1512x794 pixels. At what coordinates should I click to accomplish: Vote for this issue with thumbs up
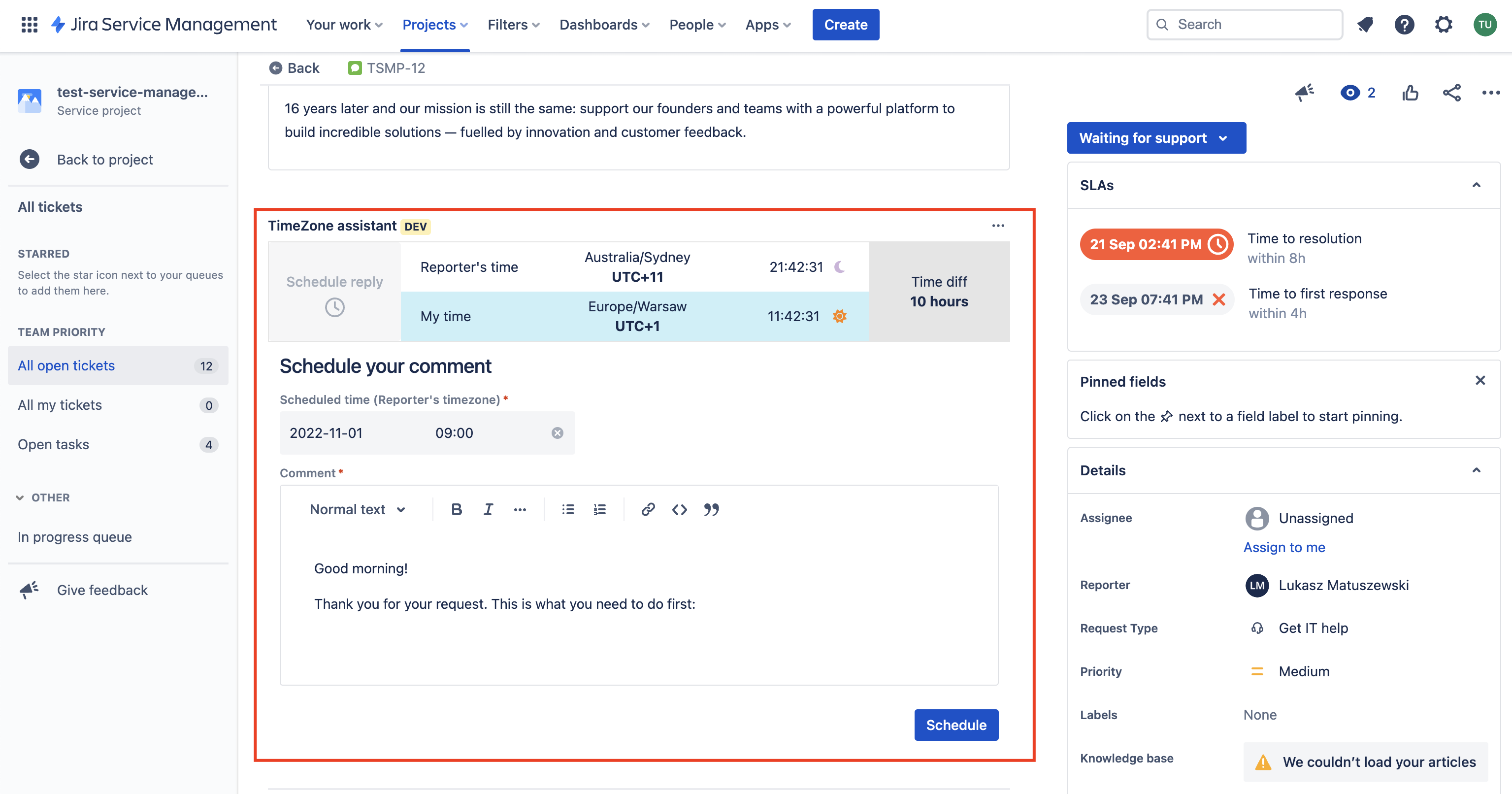click(1410, 93)
